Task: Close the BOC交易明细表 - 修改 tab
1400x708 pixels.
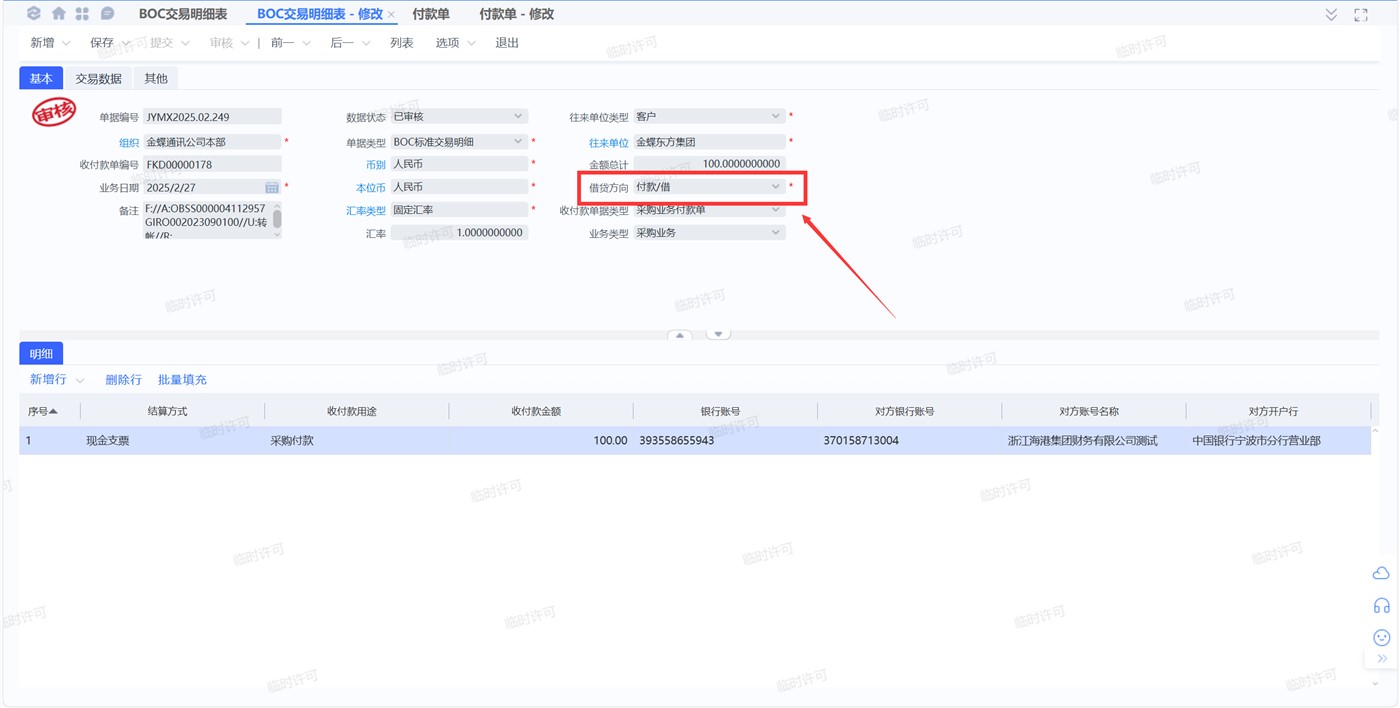Action: [391, 15]
